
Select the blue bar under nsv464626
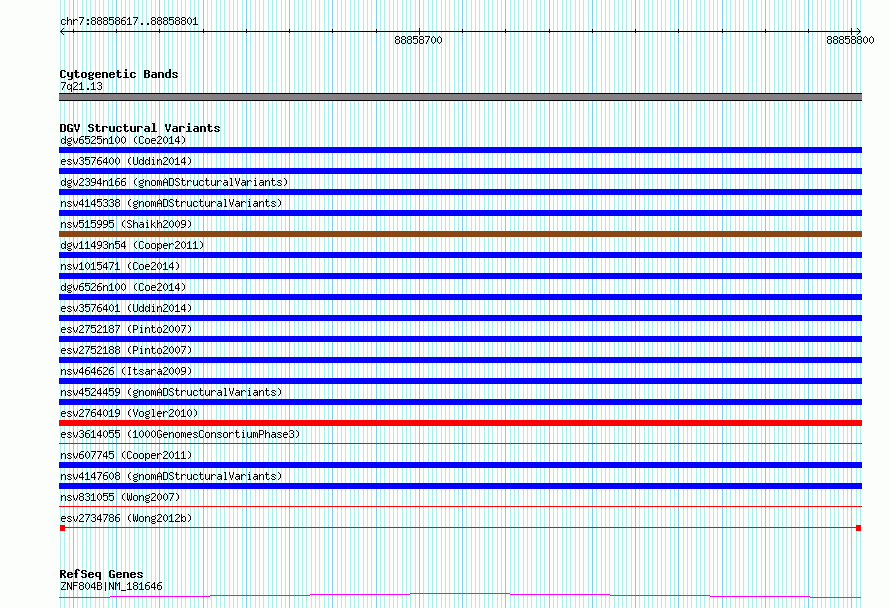tap(460, 381)
